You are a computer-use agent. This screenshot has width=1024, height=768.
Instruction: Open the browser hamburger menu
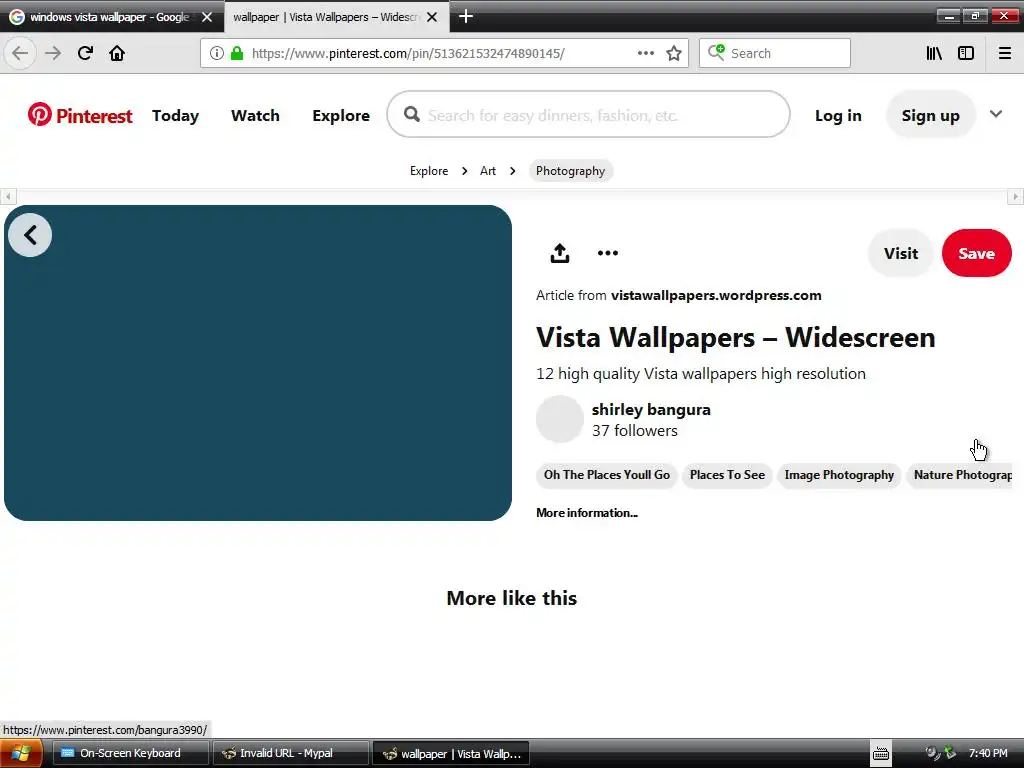point(1005,53)
